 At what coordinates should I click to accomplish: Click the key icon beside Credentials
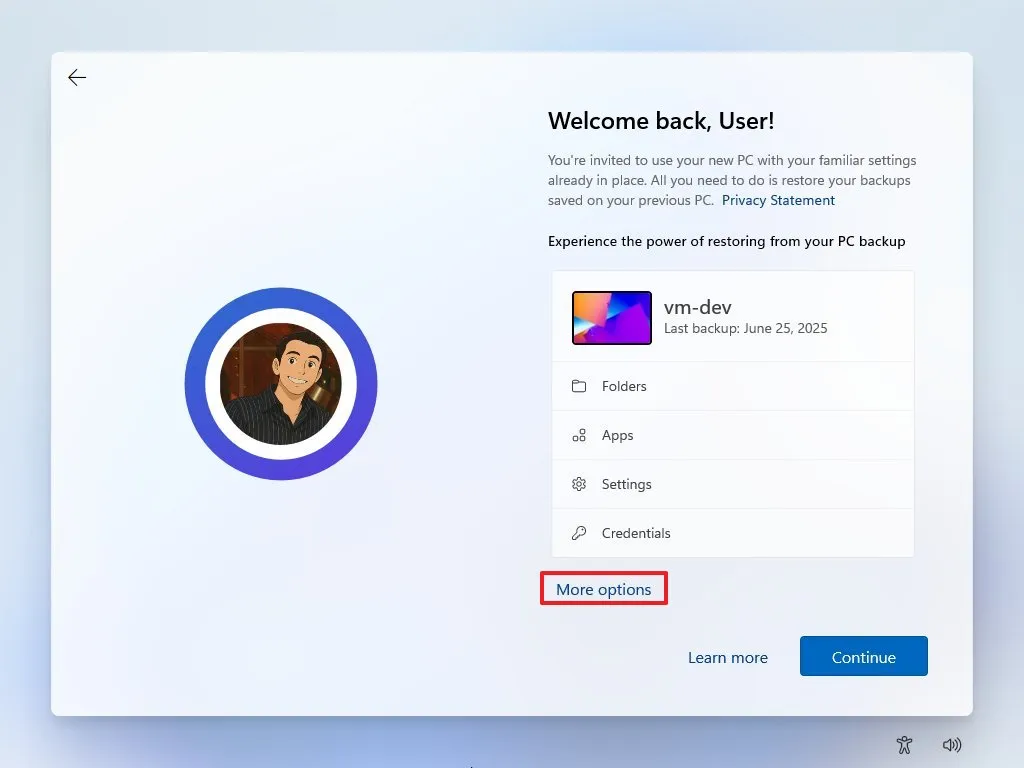point(579,533)
